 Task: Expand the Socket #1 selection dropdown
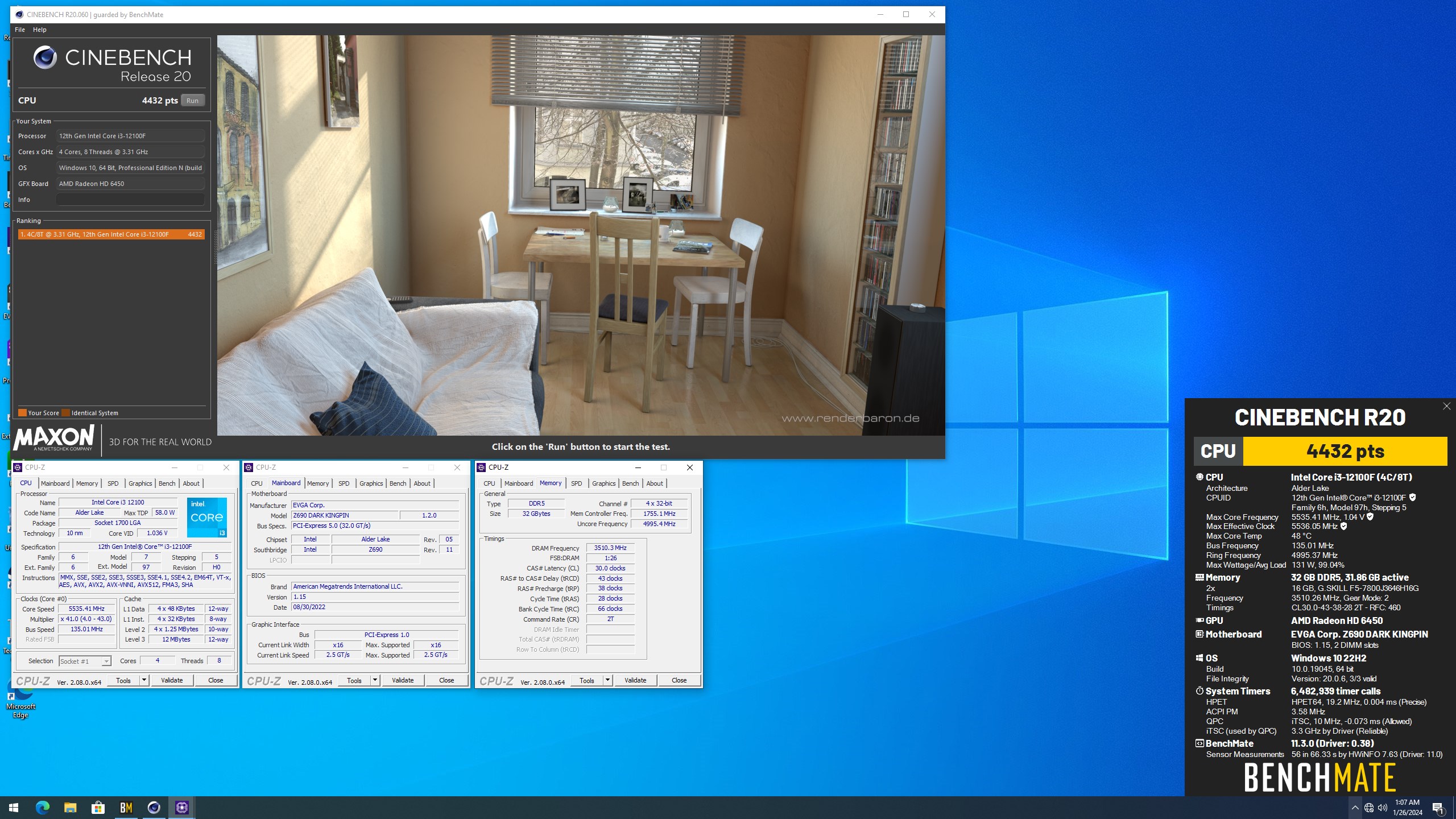point(106,661)
